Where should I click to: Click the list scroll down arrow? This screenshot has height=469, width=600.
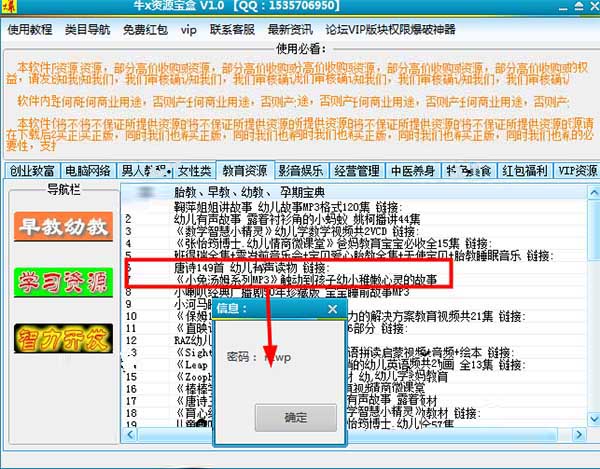(x=593, y=419)
